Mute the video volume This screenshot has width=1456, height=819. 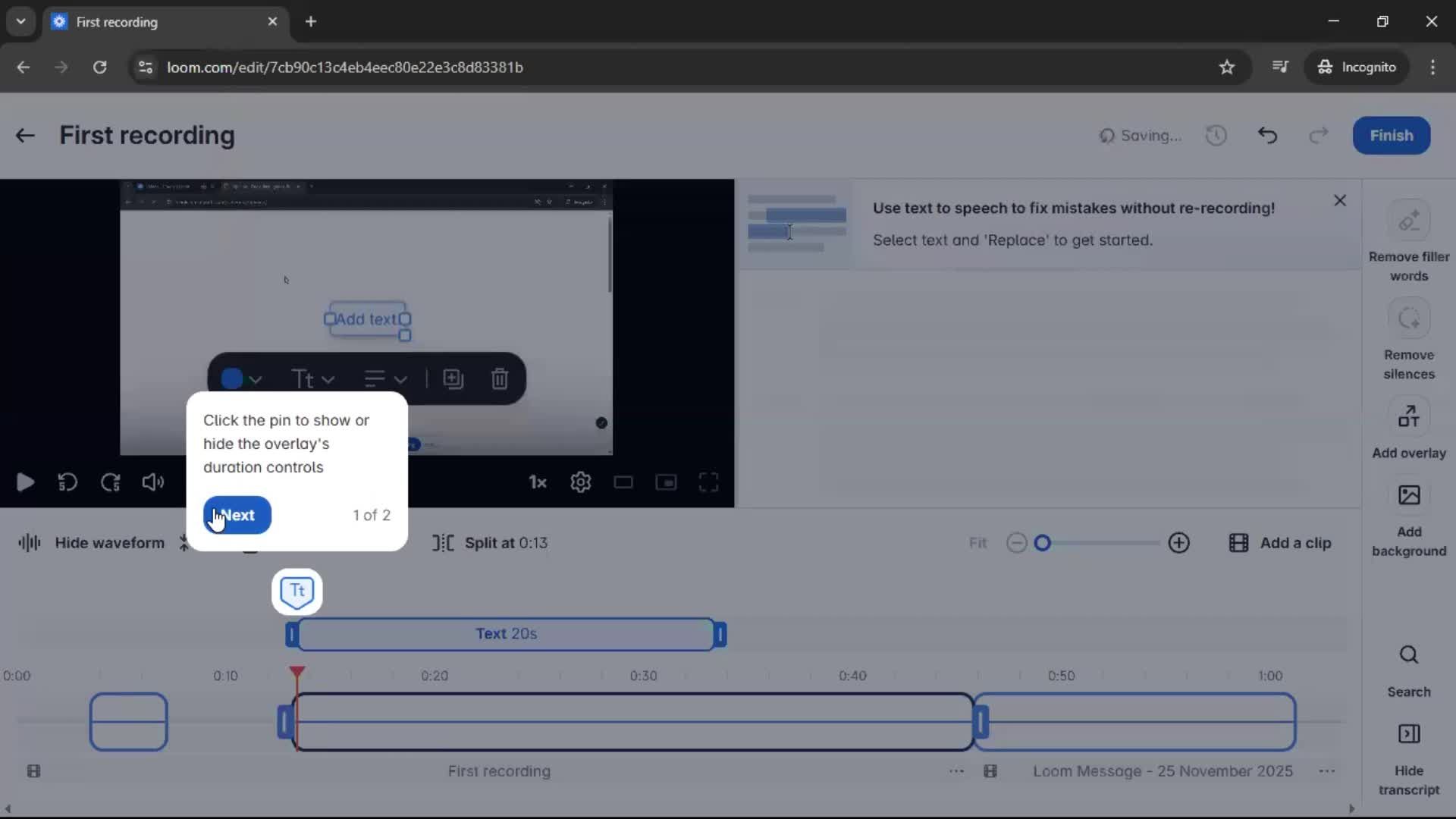pyautogui.click(x=152, y=482)
